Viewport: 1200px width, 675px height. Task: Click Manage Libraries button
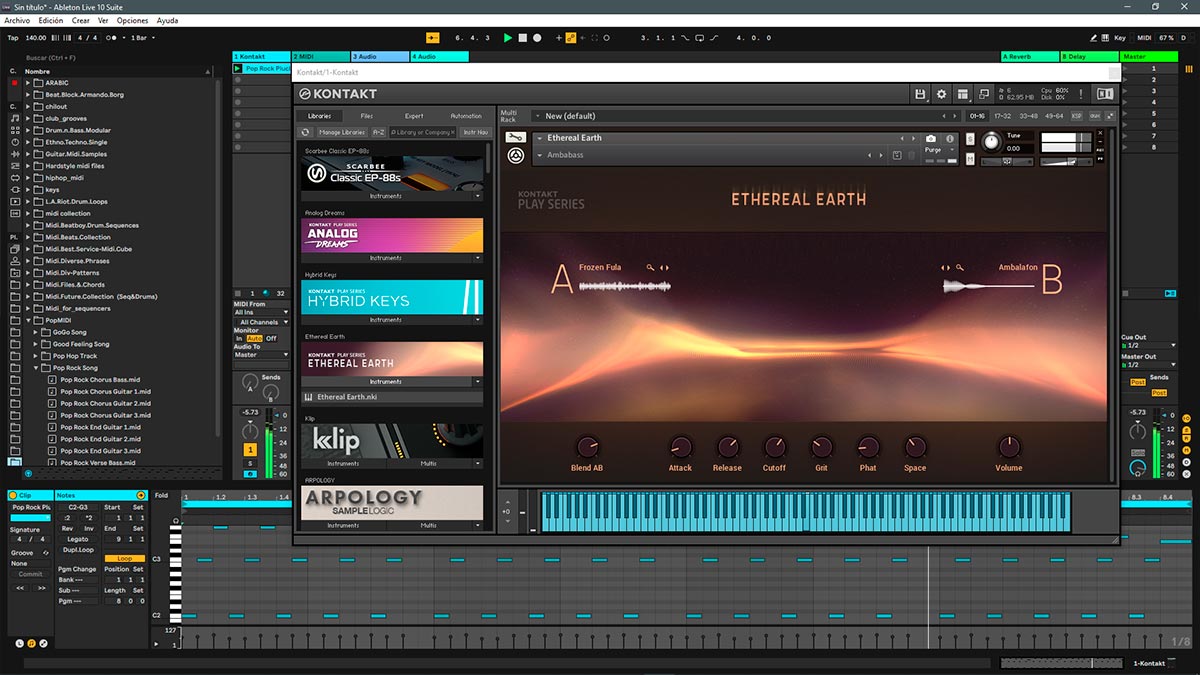342,132
